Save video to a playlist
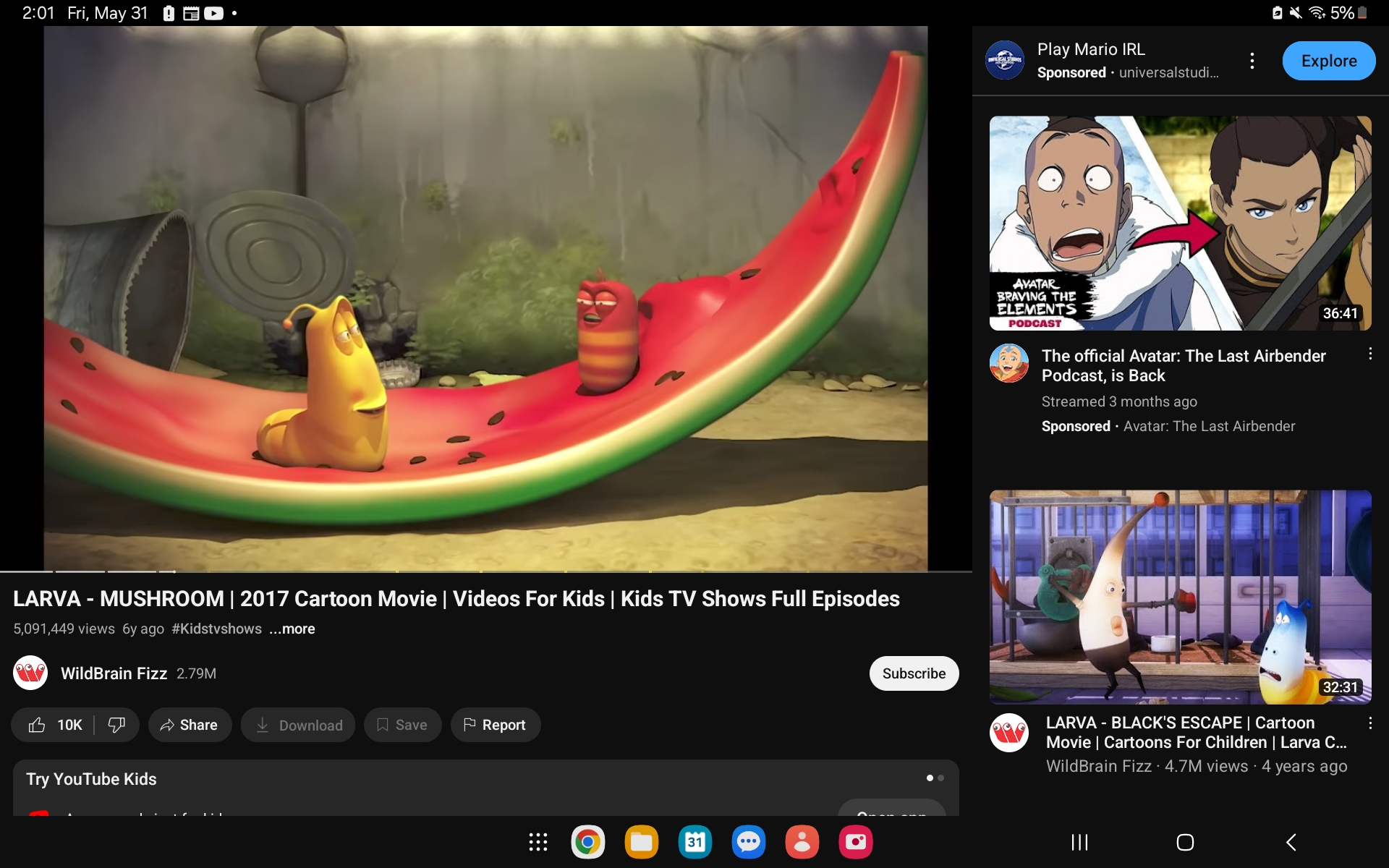The height and width of the screenshot is (868, 1389). (x=402, y=725)
